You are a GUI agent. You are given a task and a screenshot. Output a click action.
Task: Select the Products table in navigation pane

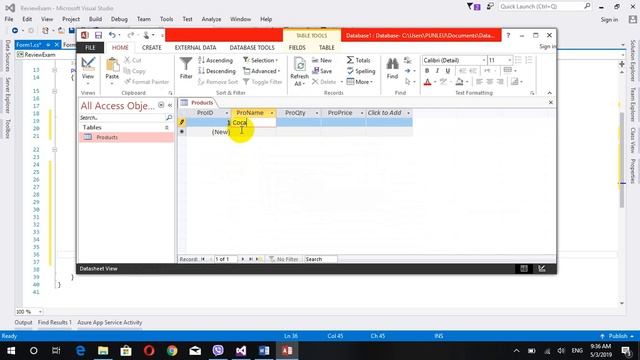(x=126, y=138)
